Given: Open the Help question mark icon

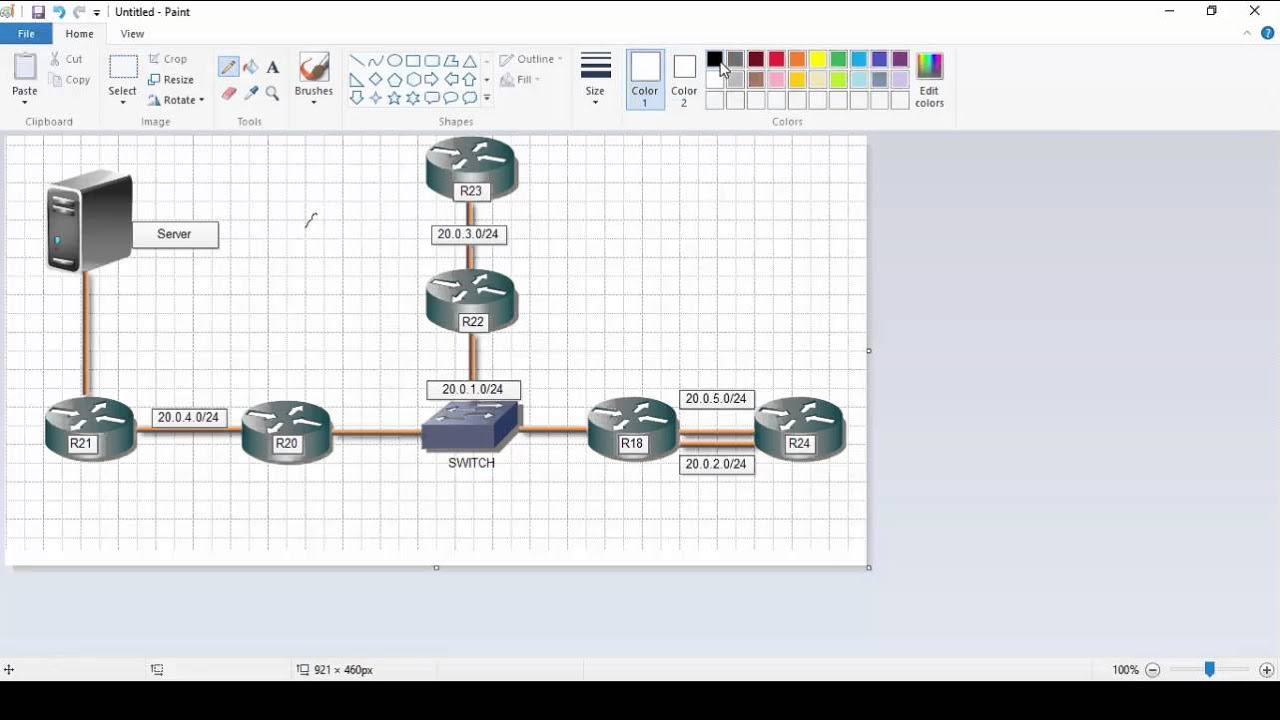Looking at the screenshot, I should [x=1268, y=33].
